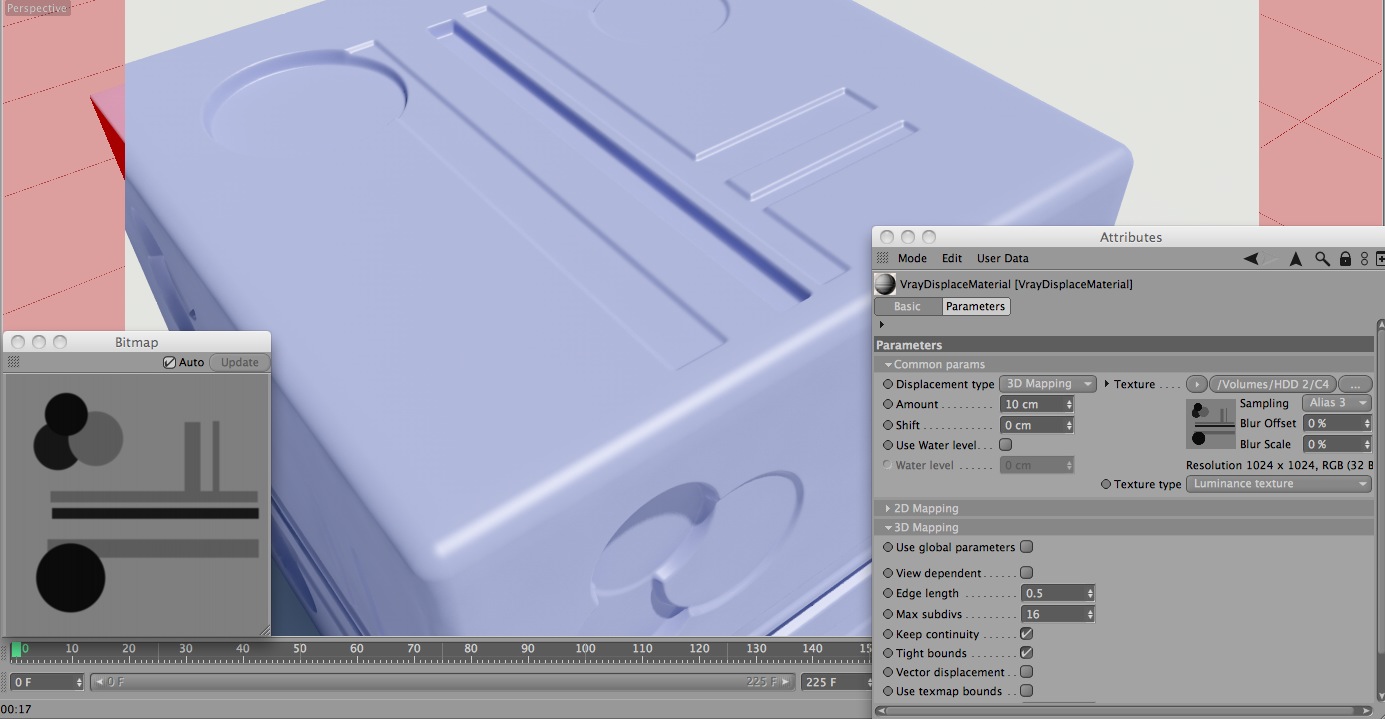Viewport: 1385px width, 719px height.
Task: Click the keyframe circle beside Max subdivs
Action: click(x=888, y=614)
